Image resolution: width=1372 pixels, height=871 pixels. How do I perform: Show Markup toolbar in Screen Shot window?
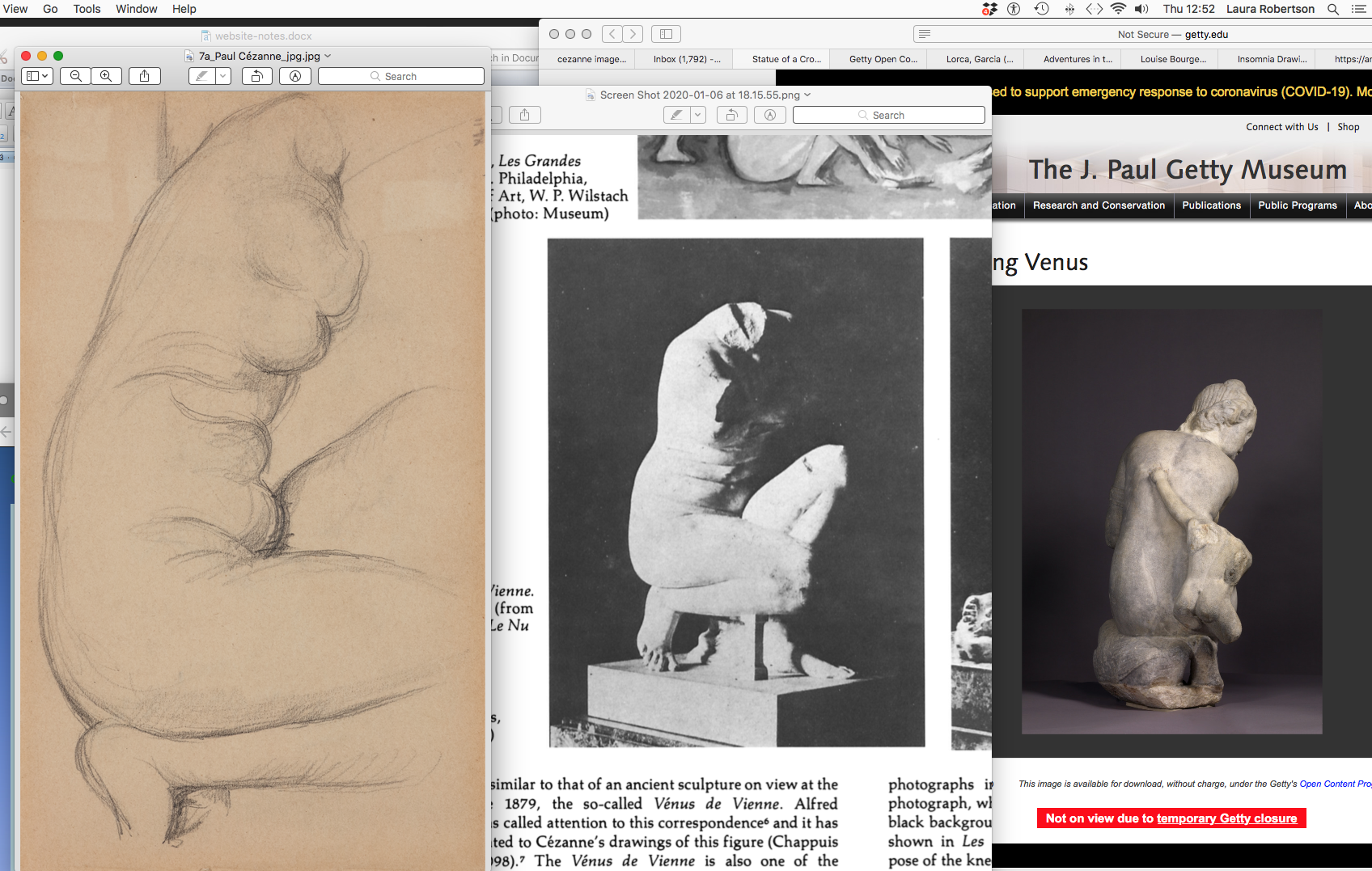[770, 115]
